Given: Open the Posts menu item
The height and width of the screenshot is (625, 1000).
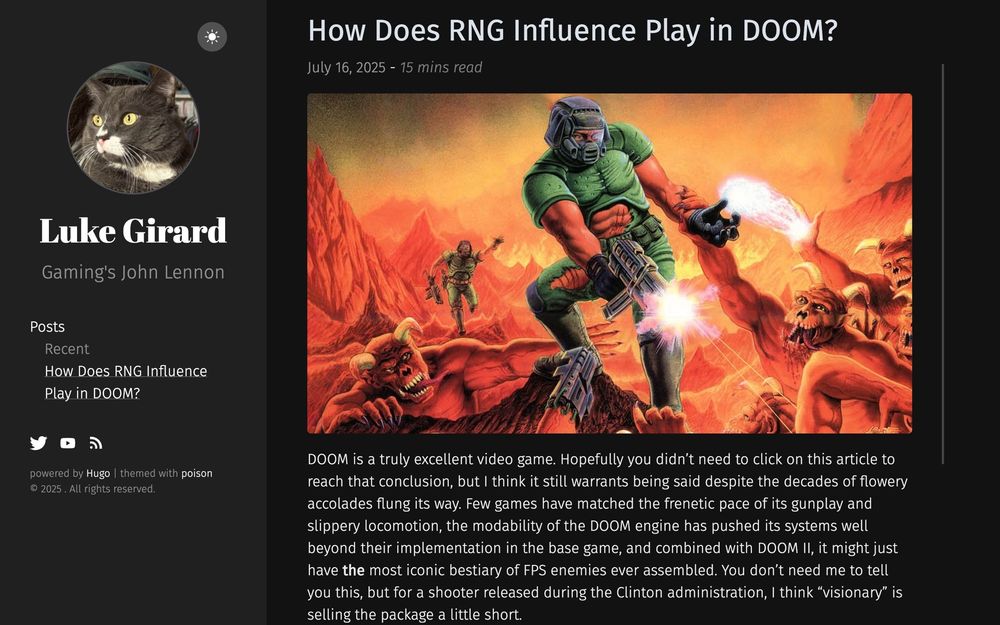Looking at the screenshot, I should (x=47, y=327).
